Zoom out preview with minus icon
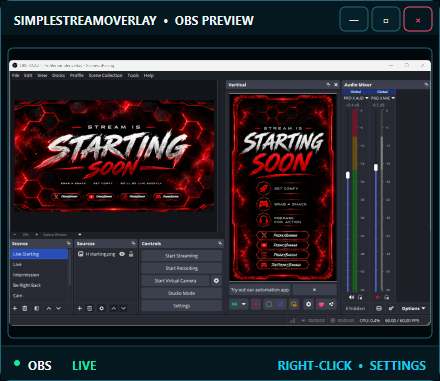The width and height of the screenshot is (440, 381). point(15,234)
